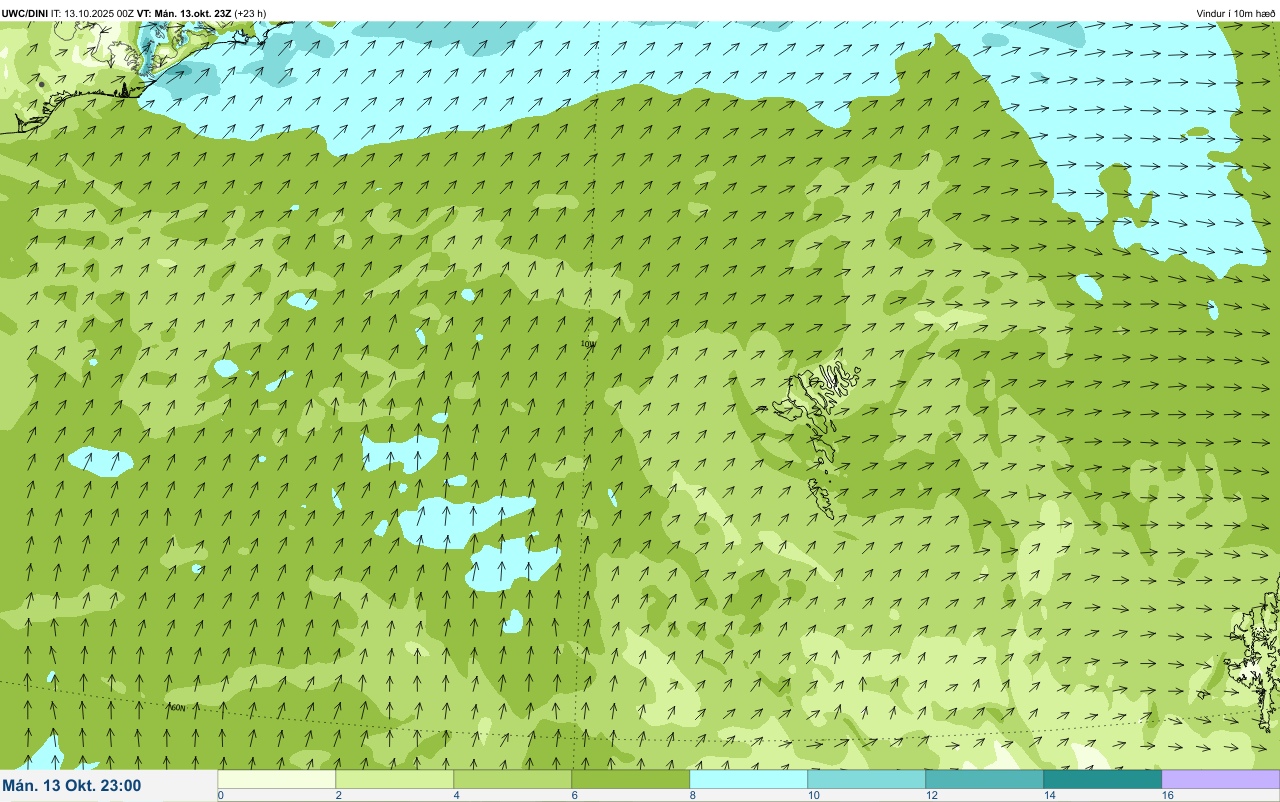Click the lavender legend swatch above 16
The height and width of the screenshot is (802, 1280).
point(1221,778)
